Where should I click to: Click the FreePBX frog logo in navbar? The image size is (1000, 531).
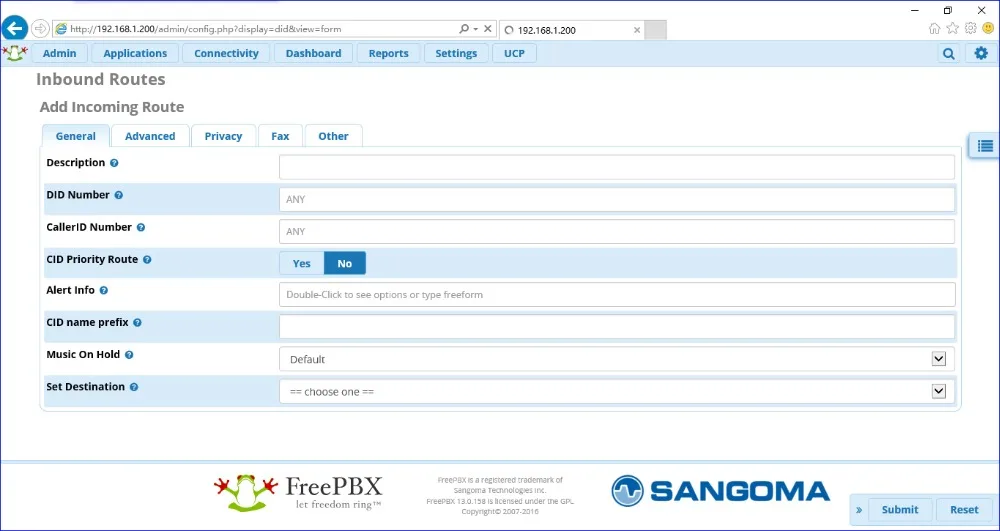tap(15, 53)
